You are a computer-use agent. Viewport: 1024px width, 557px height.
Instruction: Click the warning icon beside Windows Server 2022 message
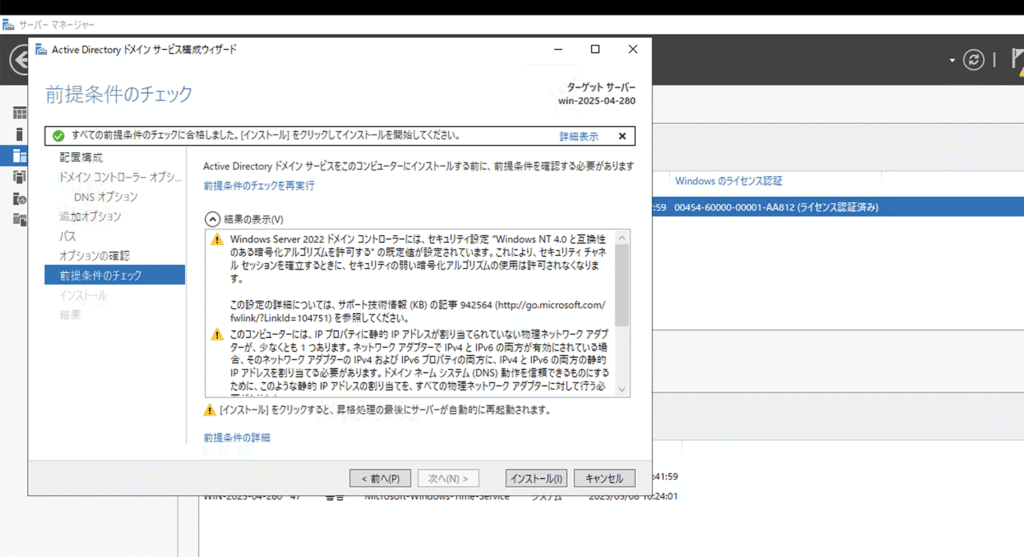tap(217, 240)
